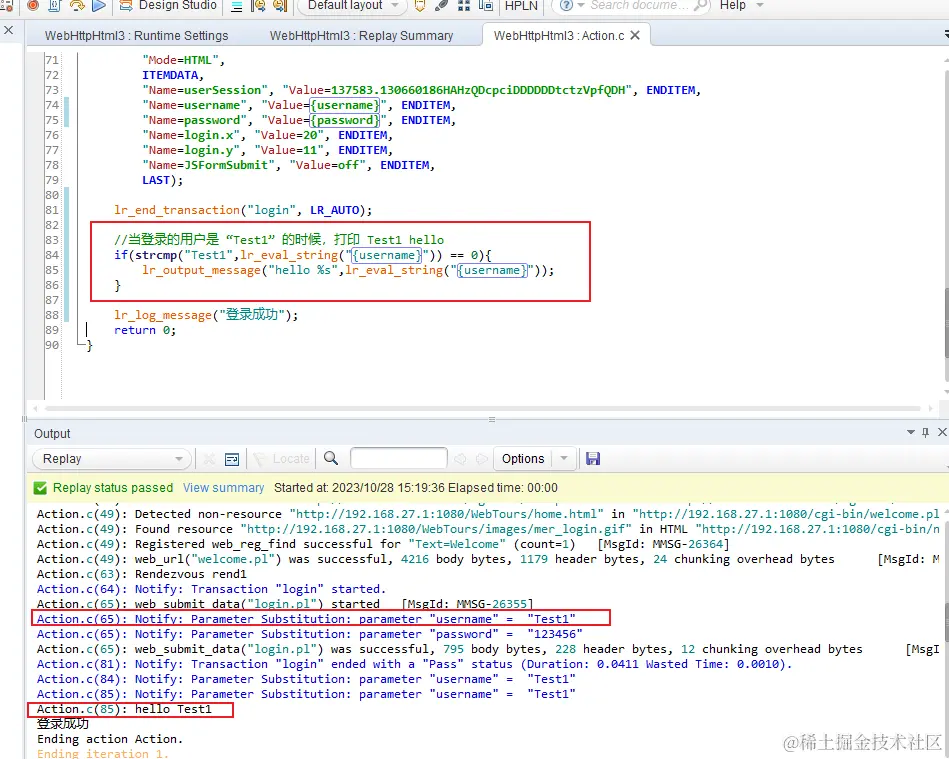Screen dimensions: 949x759
Task: Focus the Search documentation field
Action: [x=639, y=5]
